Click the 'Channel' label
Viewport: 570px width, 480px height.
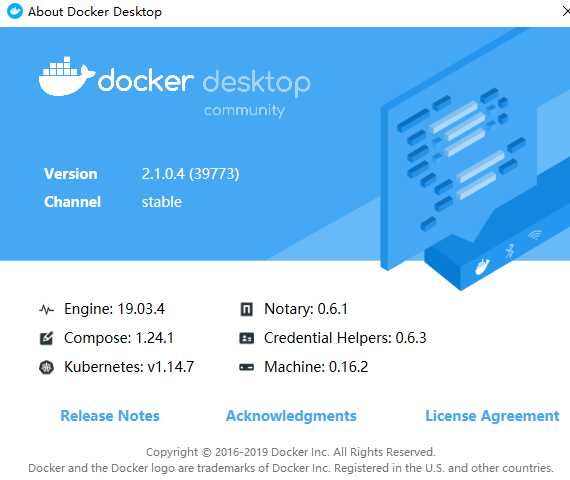(x=72, y=202)
